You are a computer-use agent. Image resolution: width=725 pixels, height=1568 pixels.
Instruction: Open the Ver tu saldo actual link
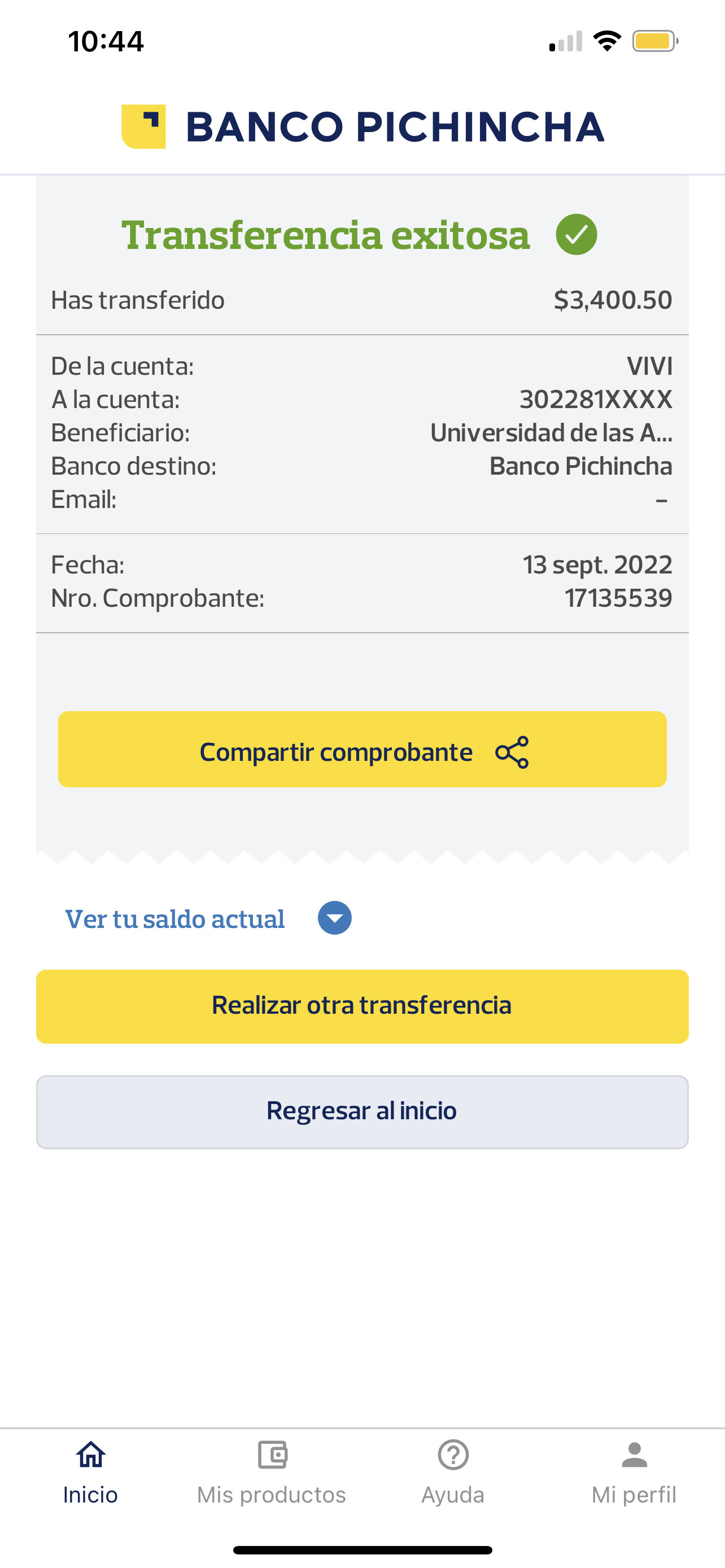click(x=174, y=919)
